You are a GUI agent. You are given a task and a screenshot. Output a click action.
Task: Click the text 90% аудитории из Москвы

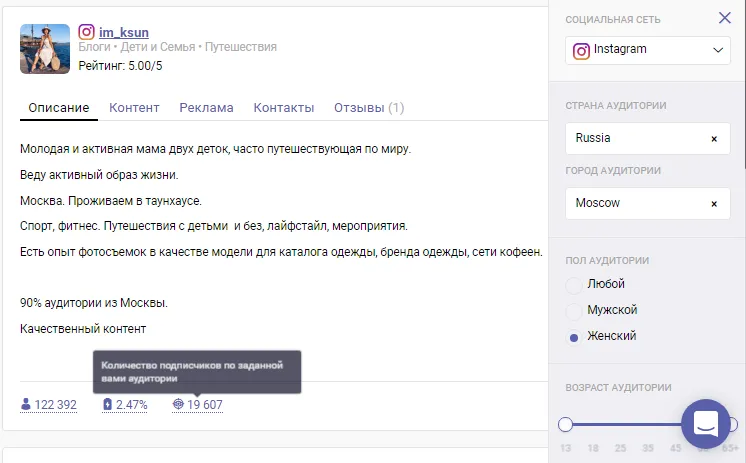tap(94, 303)
